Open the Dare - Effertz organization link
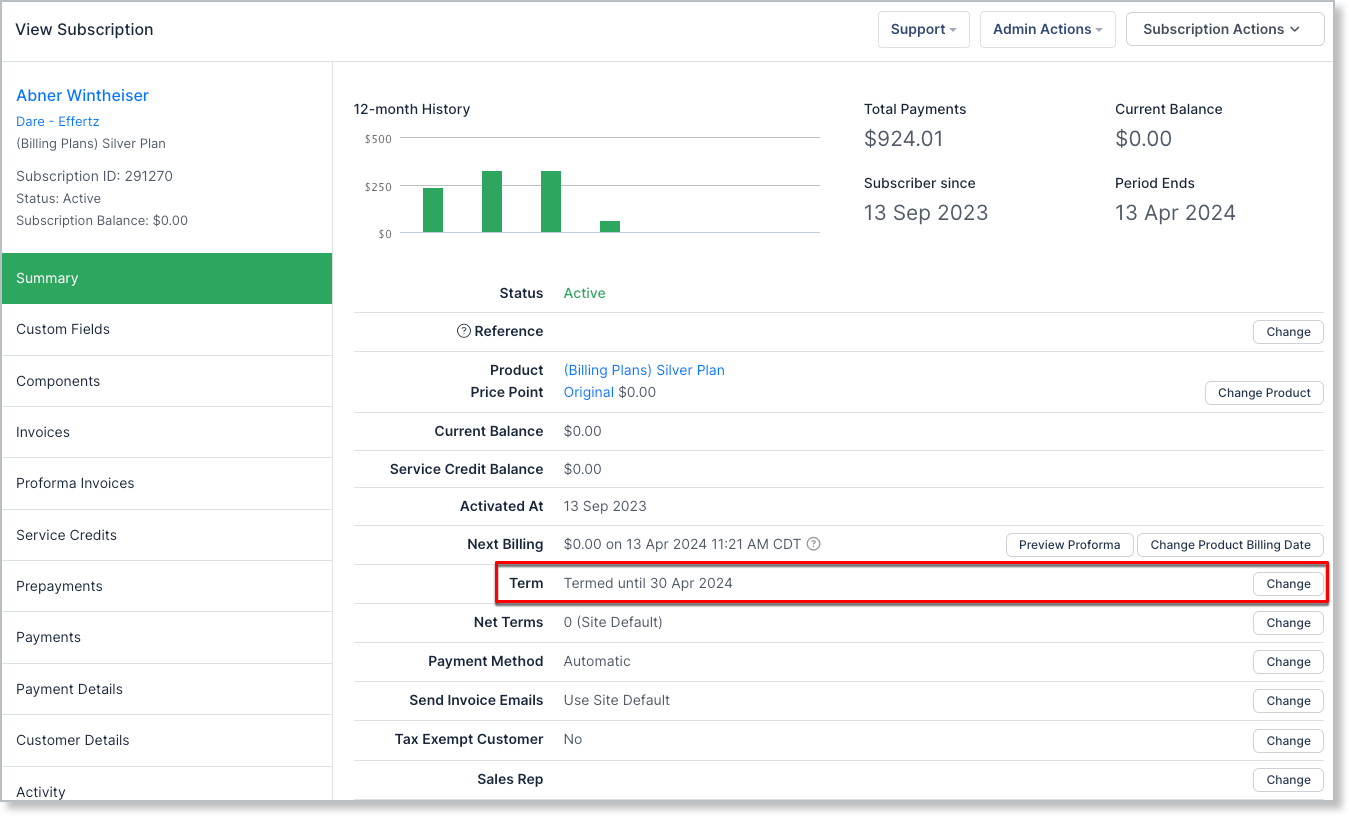Screen dimensions: 1349x816 point(57,121)
